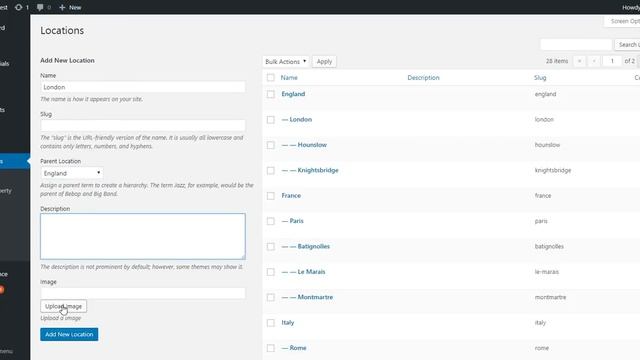Click the 'england' slug text
640x360 pixels.
(545, 94)
